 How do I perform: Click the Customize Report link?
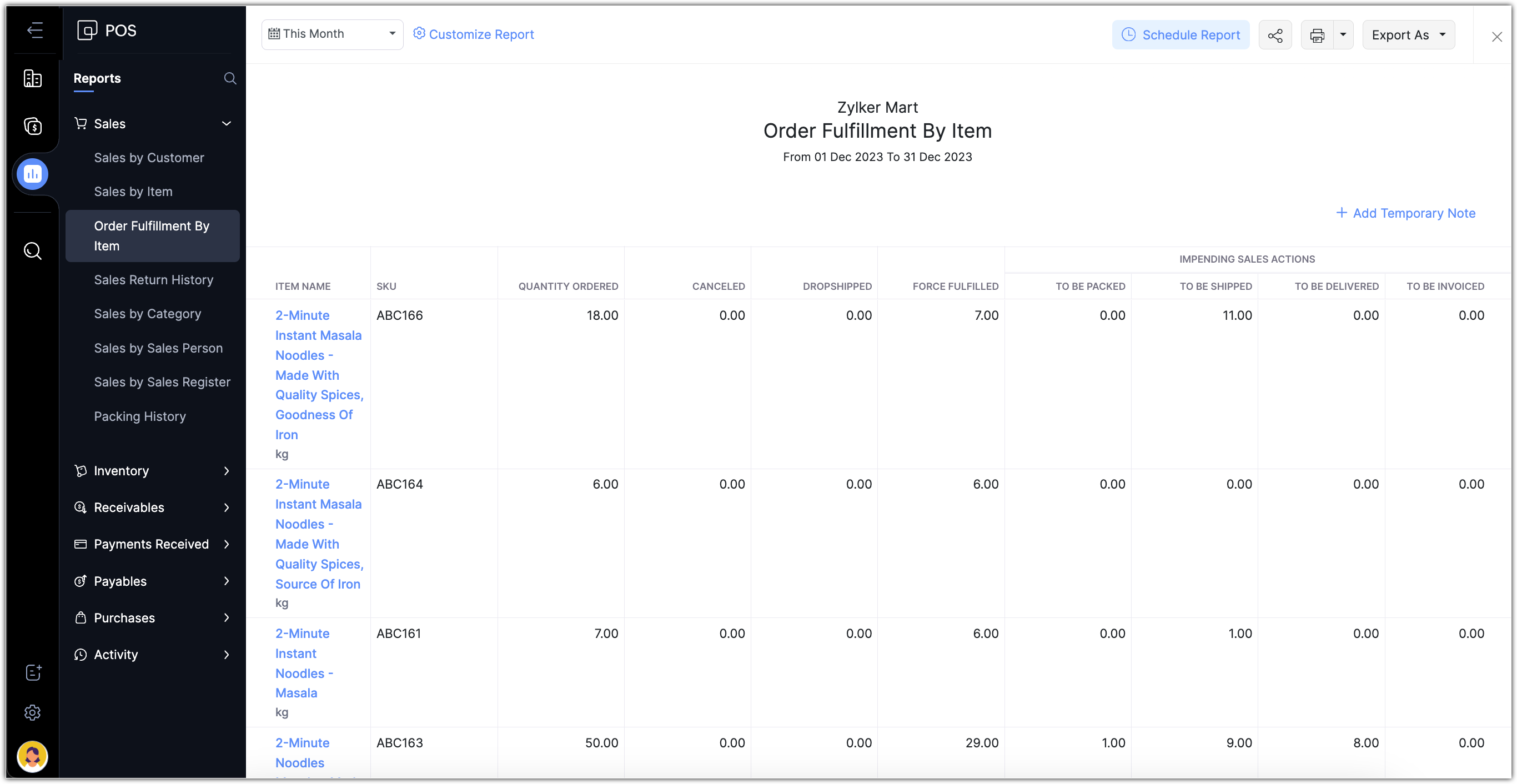474,34
